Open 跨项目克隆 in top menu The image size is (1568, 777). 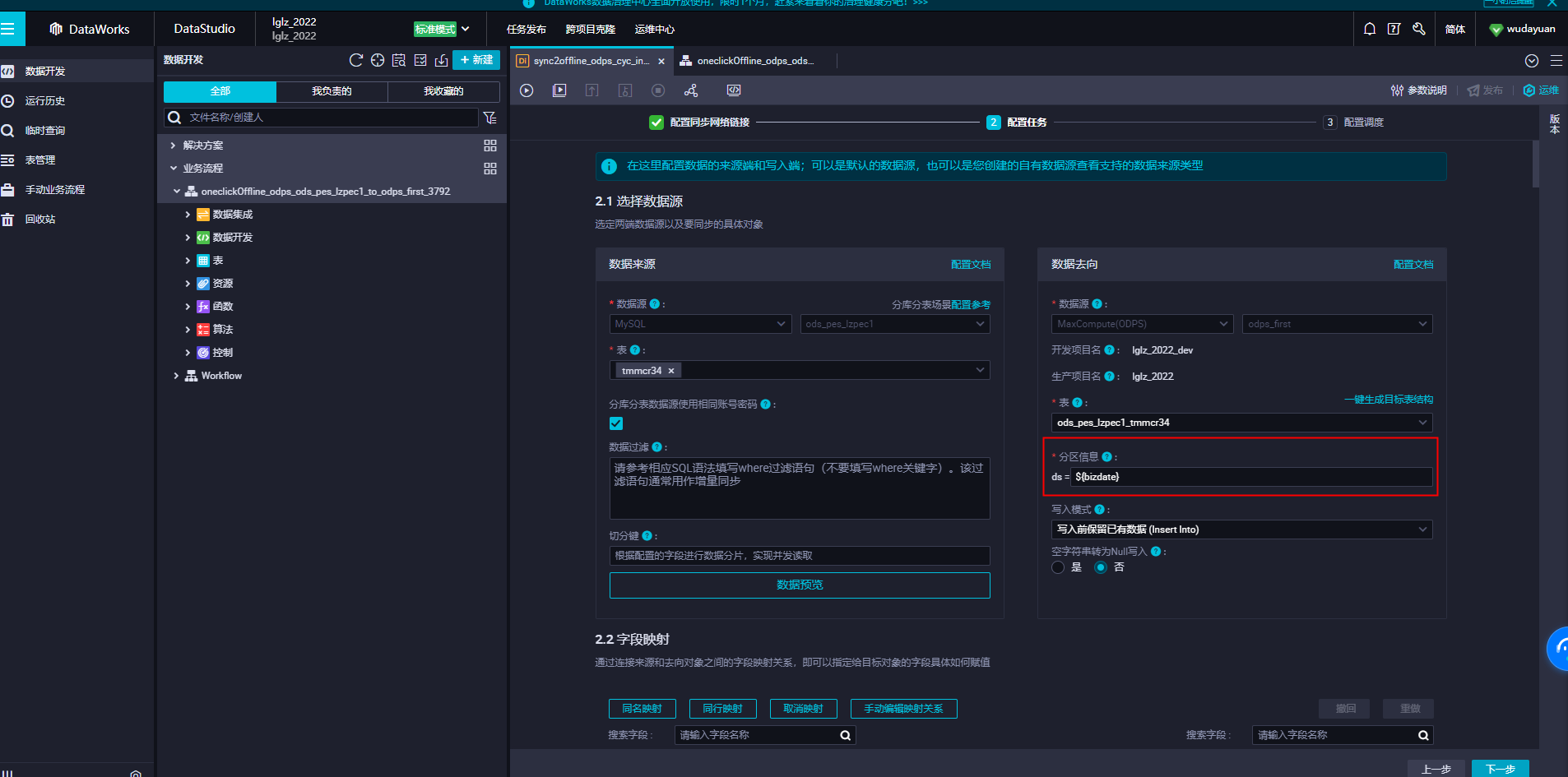591,29
